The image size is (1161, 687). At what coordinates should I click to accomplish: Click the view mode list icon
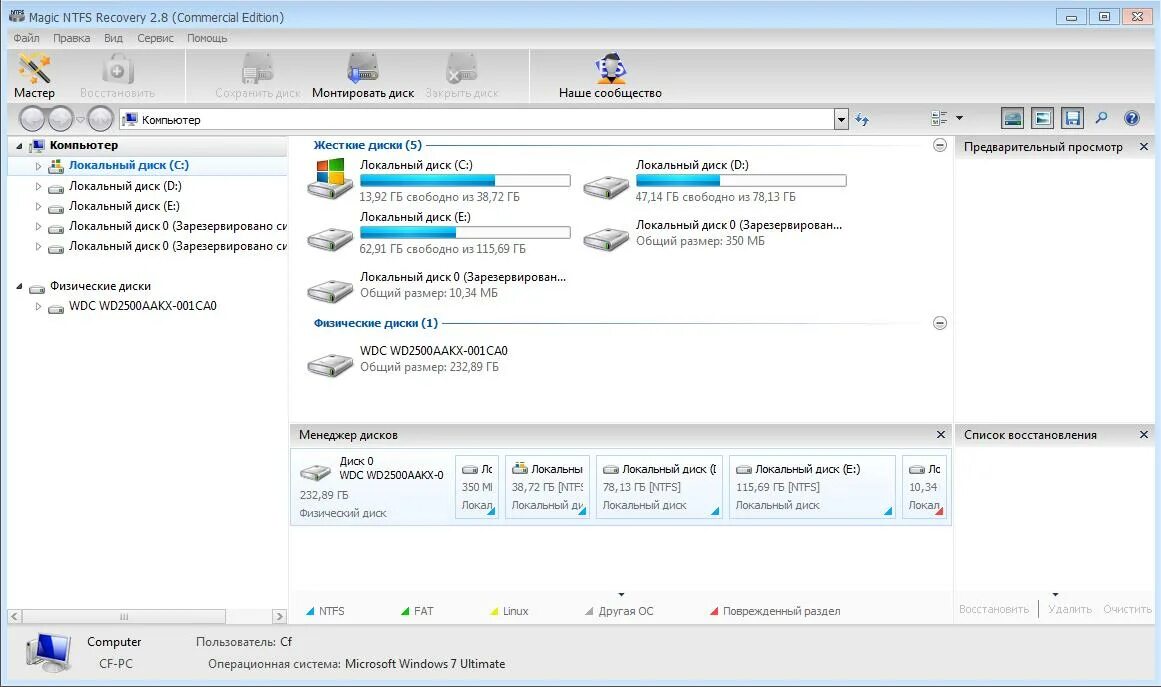939,118
